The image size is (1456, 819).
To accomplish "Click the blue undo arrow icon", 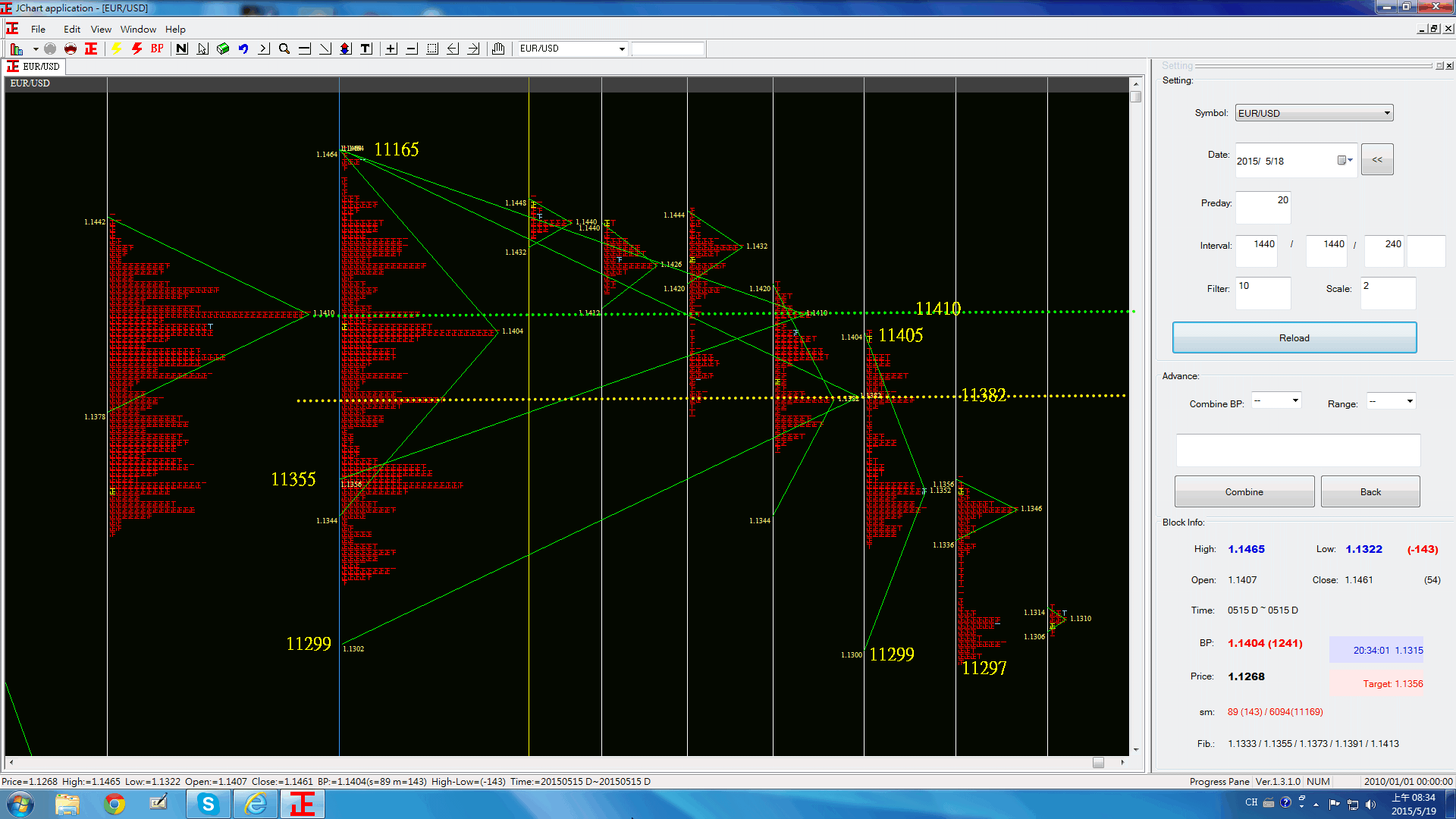I will pyautogui.click(x=243, y=49).
